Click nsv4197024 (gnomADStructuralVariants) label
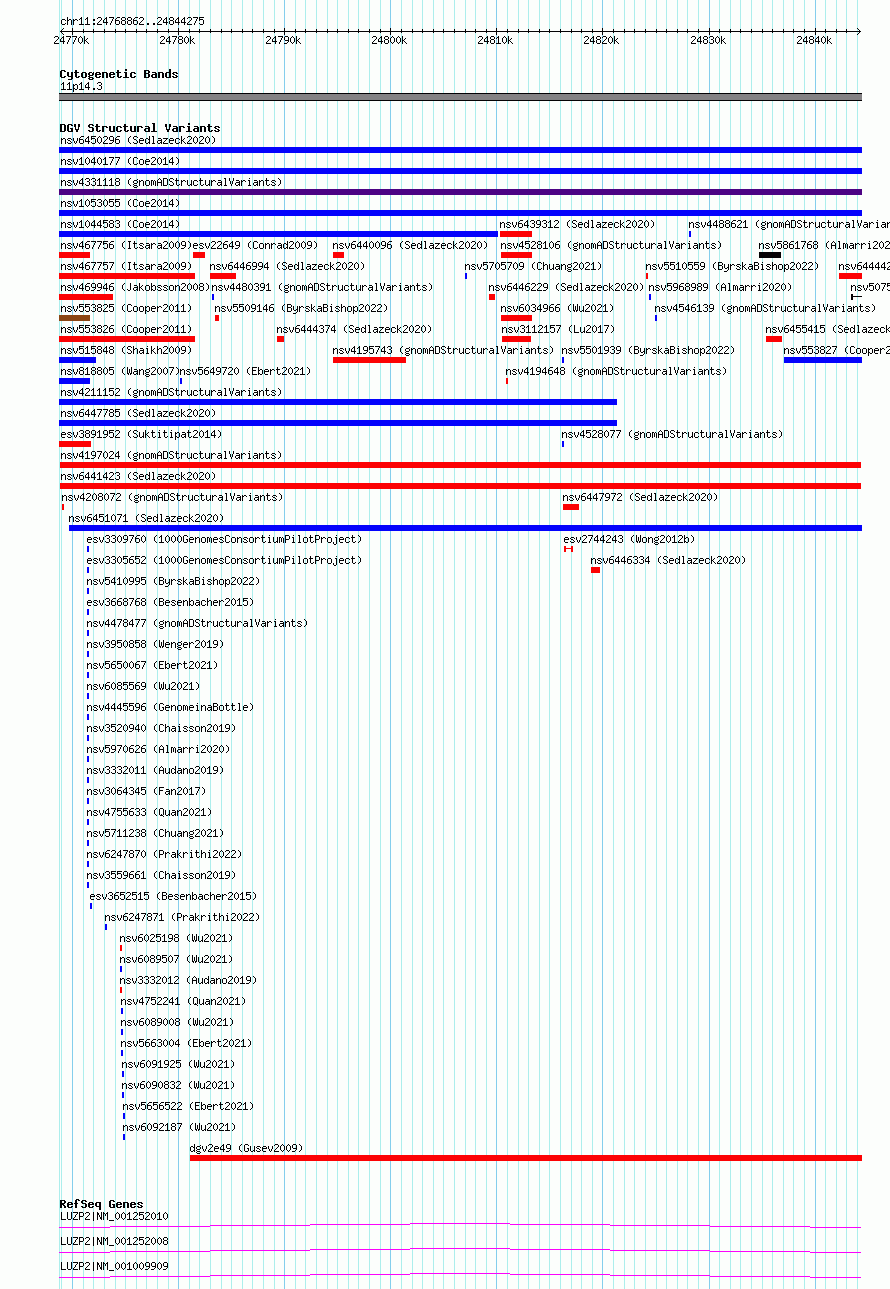Viewport: 890px width, 1289px height. pos(170,455)
